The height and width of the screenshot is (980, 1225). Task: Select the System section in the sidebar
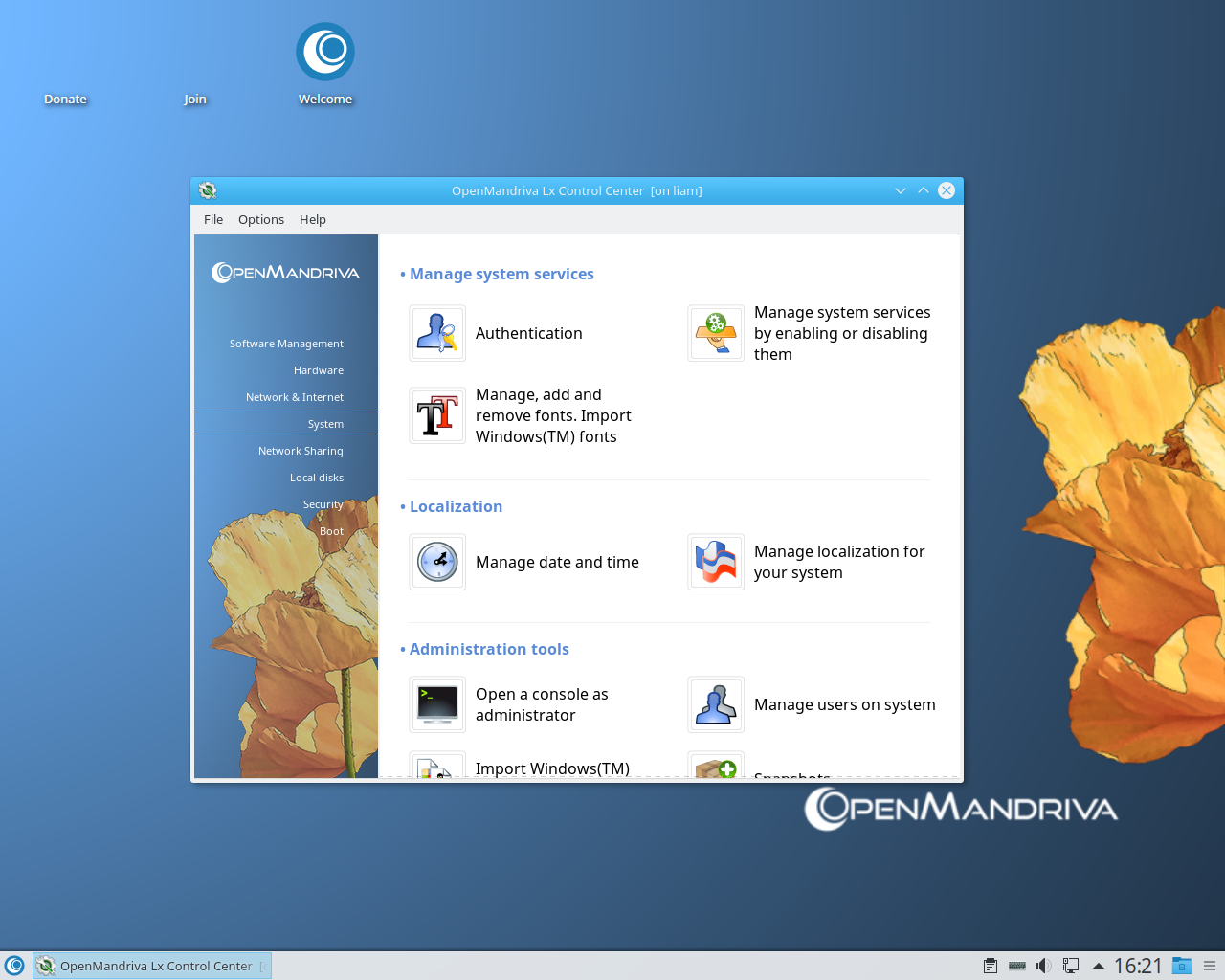(x=286, y=424)
